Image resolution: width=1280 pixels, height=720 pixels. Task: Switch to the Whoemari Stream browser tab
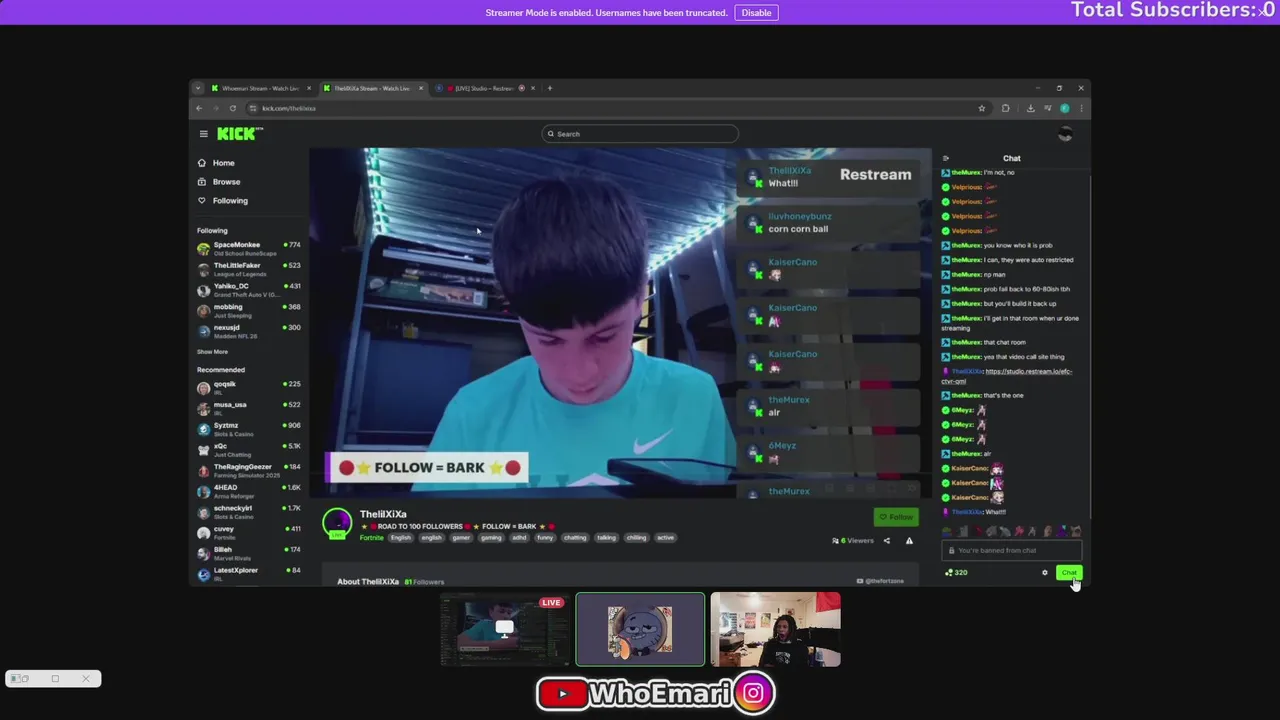point(259,88)
